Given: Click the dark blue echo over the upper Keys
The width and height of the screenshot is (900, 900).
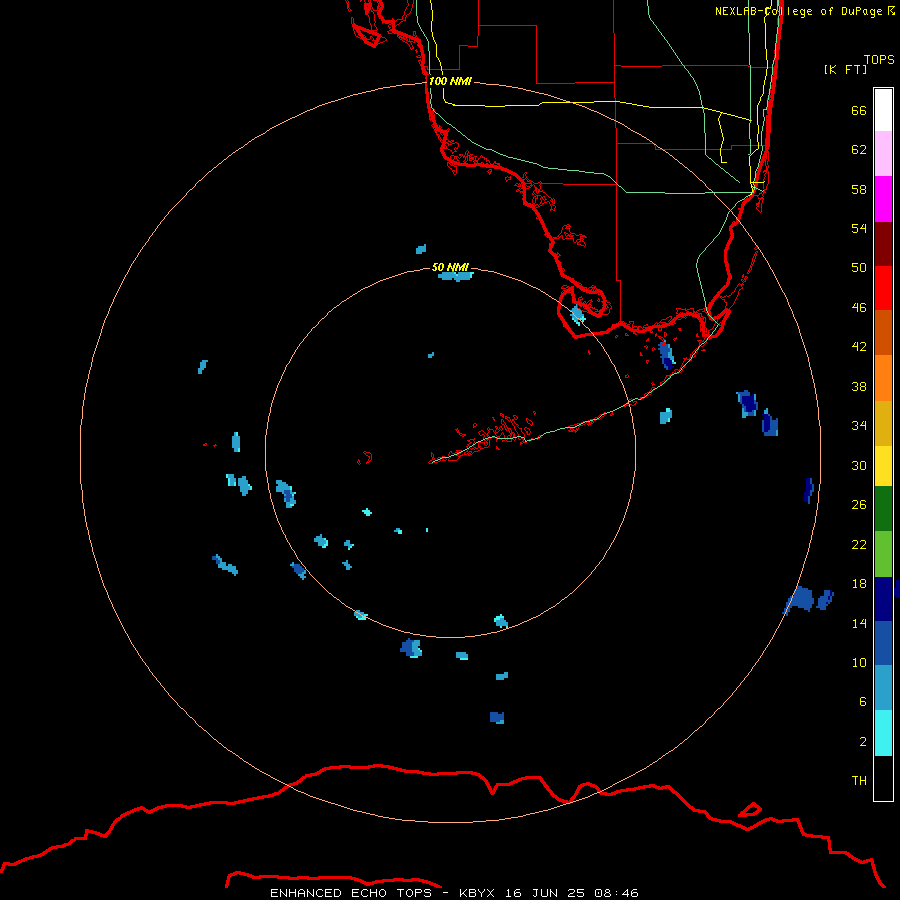Looking at the screenshot, I should click(x=666, y=355).
